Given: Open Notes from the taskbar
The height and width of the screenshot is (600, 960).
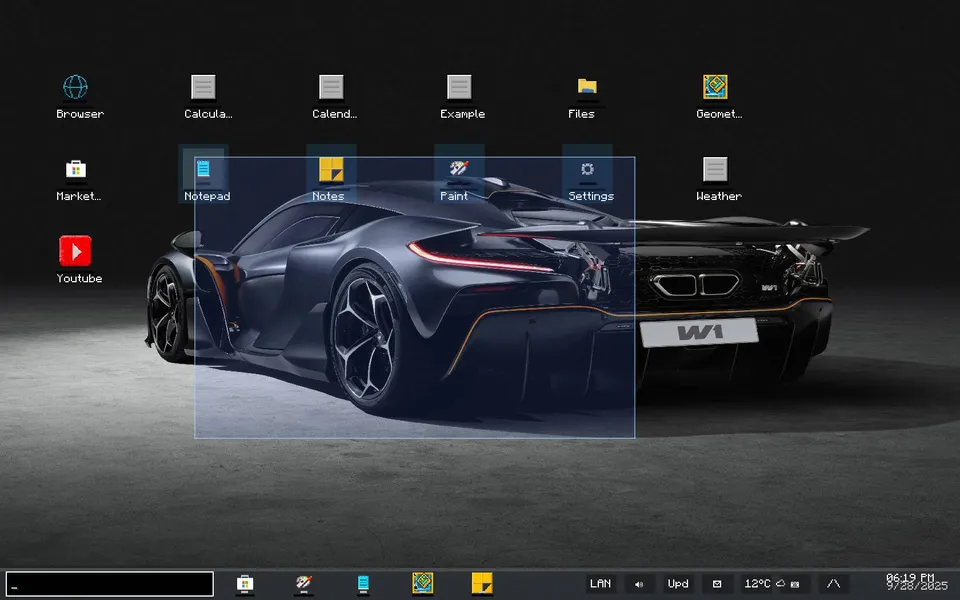Looking at the screenshot, I should point(482,583).
